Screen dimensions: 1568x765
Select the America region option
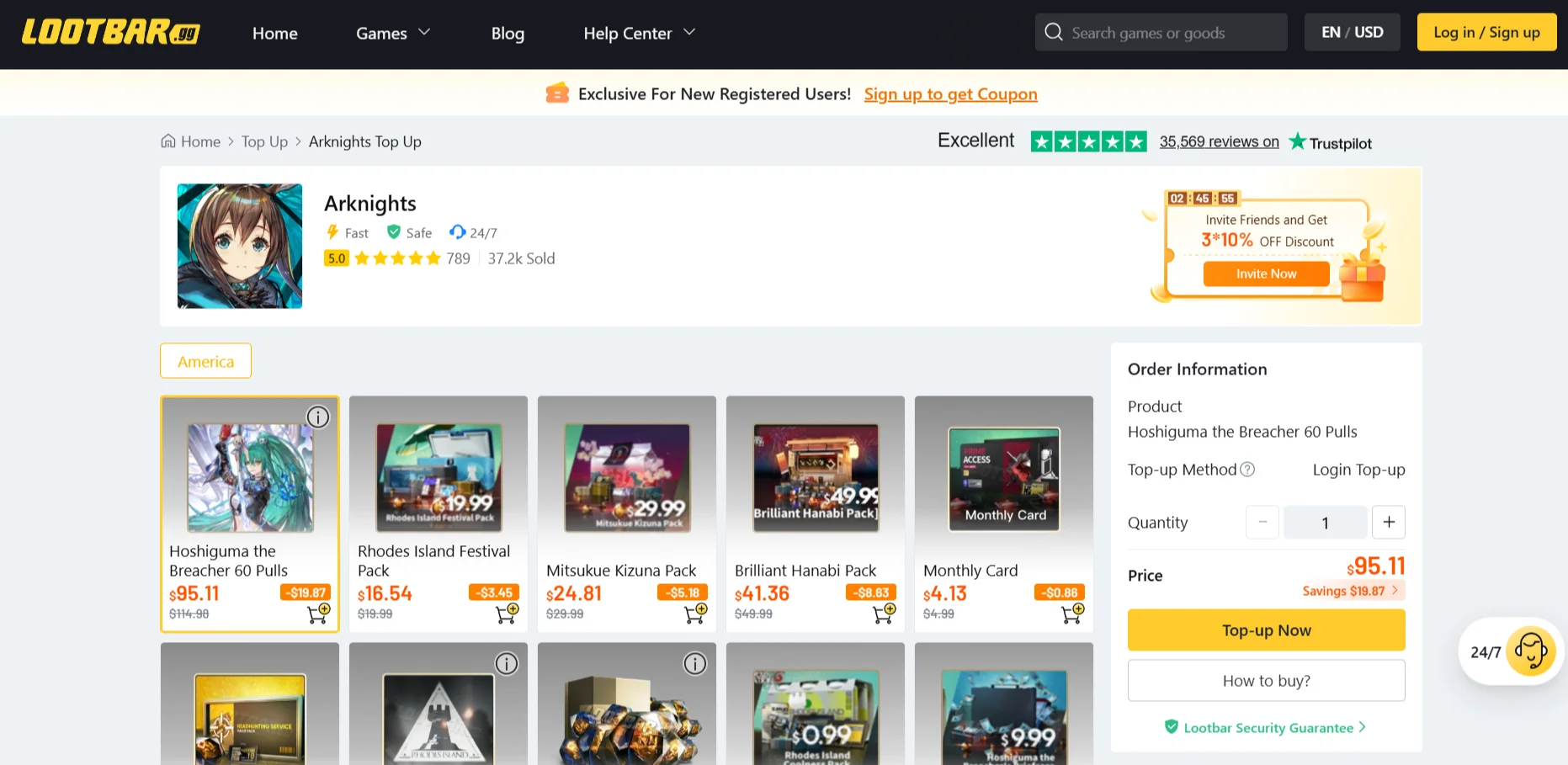(x=205, y=361)
